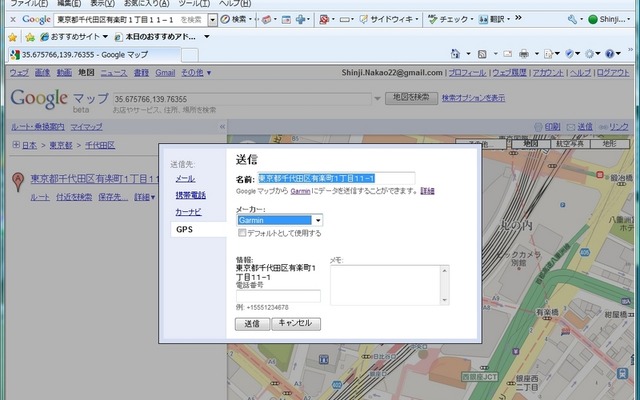Select the GPS tab in 送信 dialog
Viewport: 640px width, 400px height.
(198, 229)
